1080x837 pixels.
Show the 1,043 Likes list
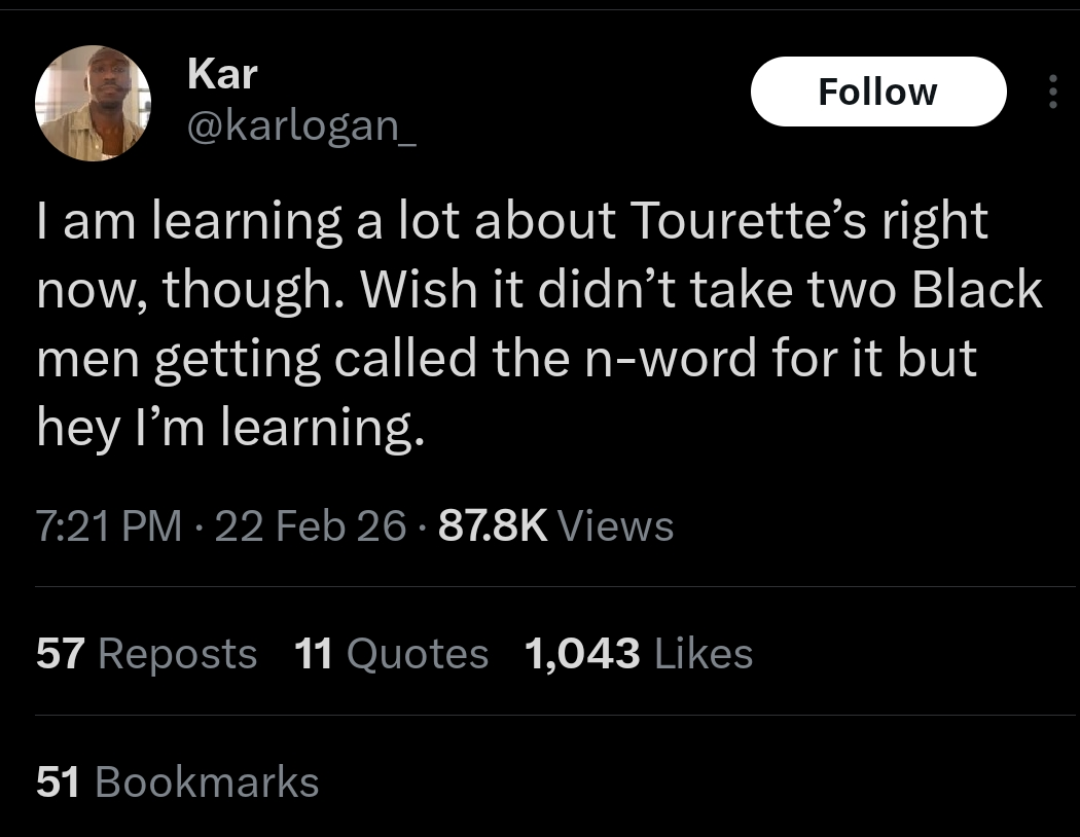pos(638,654)
